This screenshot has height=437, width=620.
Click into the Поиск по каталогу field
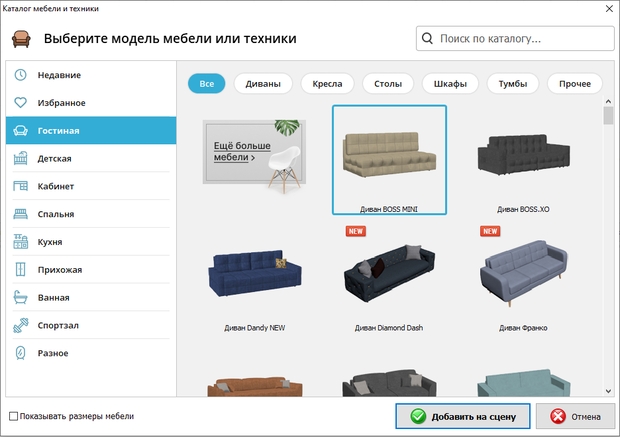[515, 38]
